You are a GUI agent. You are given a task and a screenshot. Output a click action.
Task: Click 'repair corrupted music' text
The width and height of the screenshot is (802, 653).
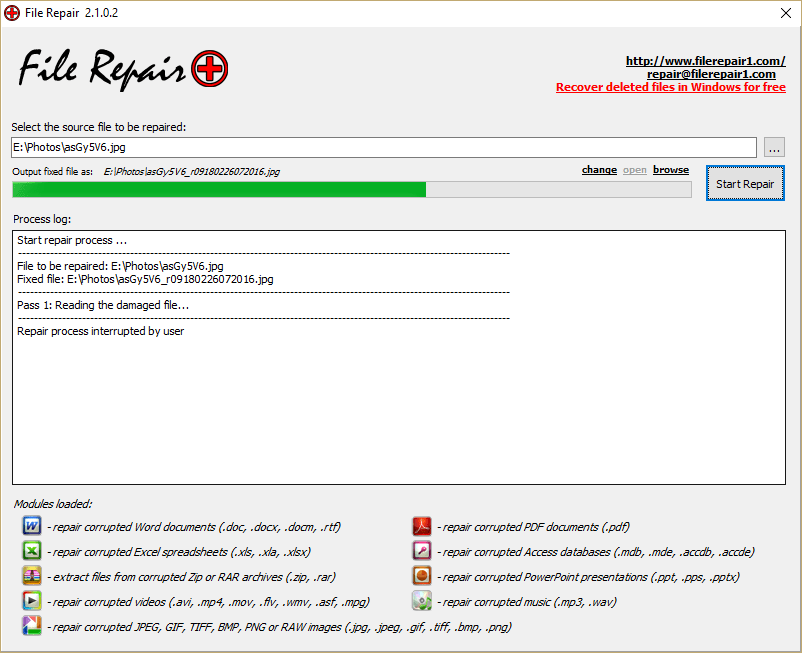pos(527,602)
